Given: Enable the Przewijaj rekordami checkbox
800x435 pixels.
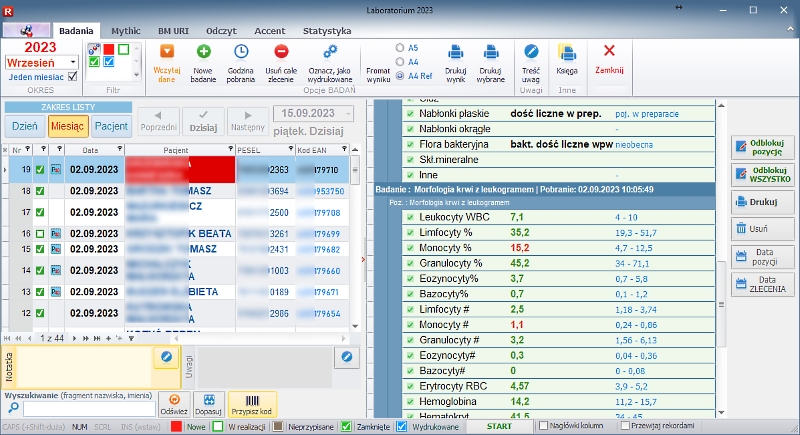Looking at the screenshot, I should click(x=626, y=426).
